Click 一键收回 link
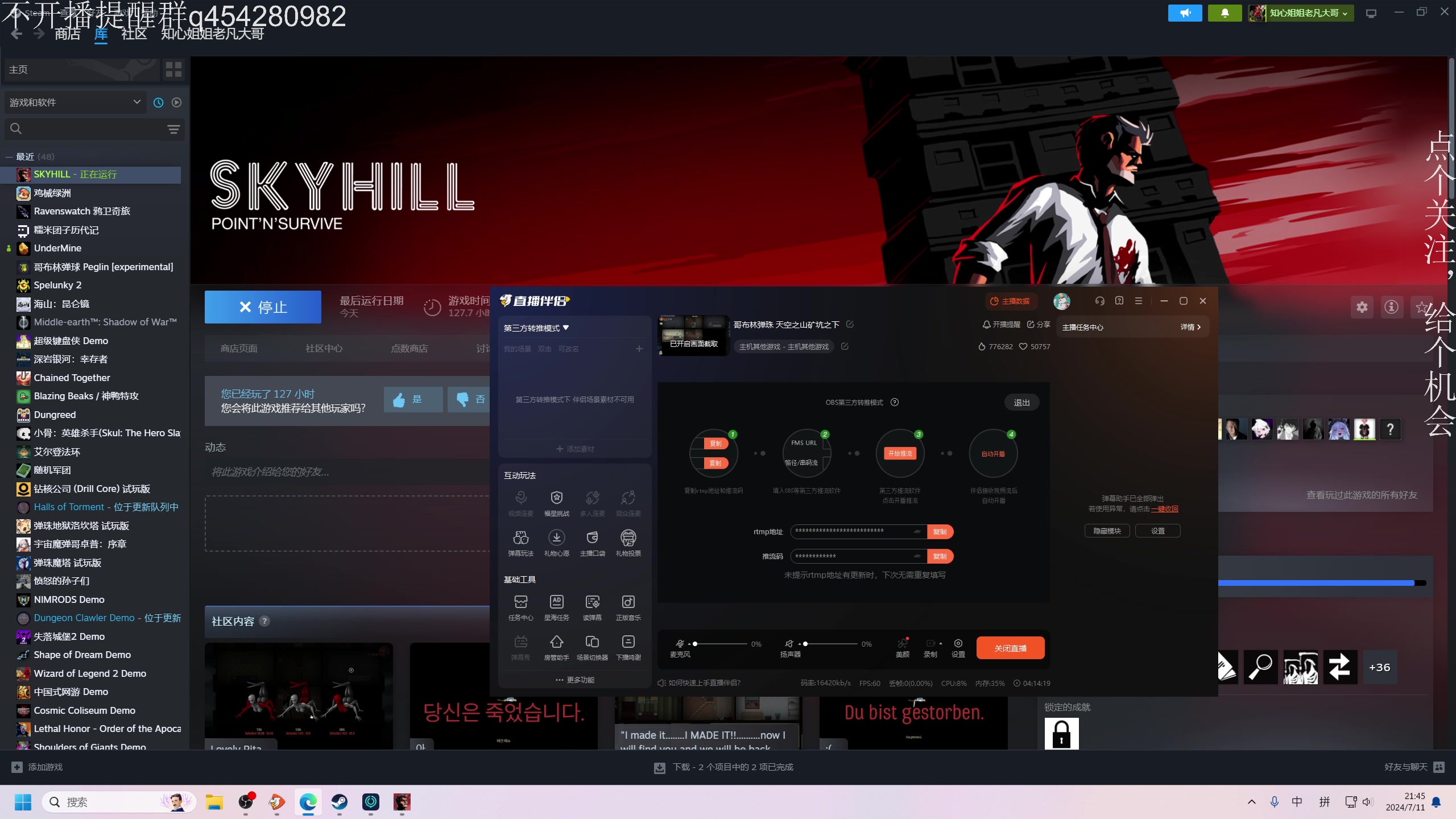 [x=1164, y=509]
